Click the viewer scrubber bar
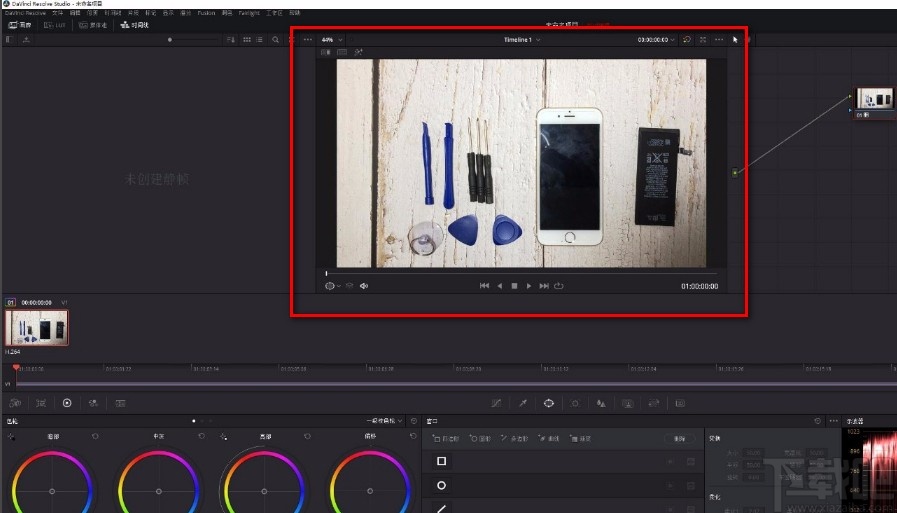Viewport: 897px width, 513px height. pos(520,273)
